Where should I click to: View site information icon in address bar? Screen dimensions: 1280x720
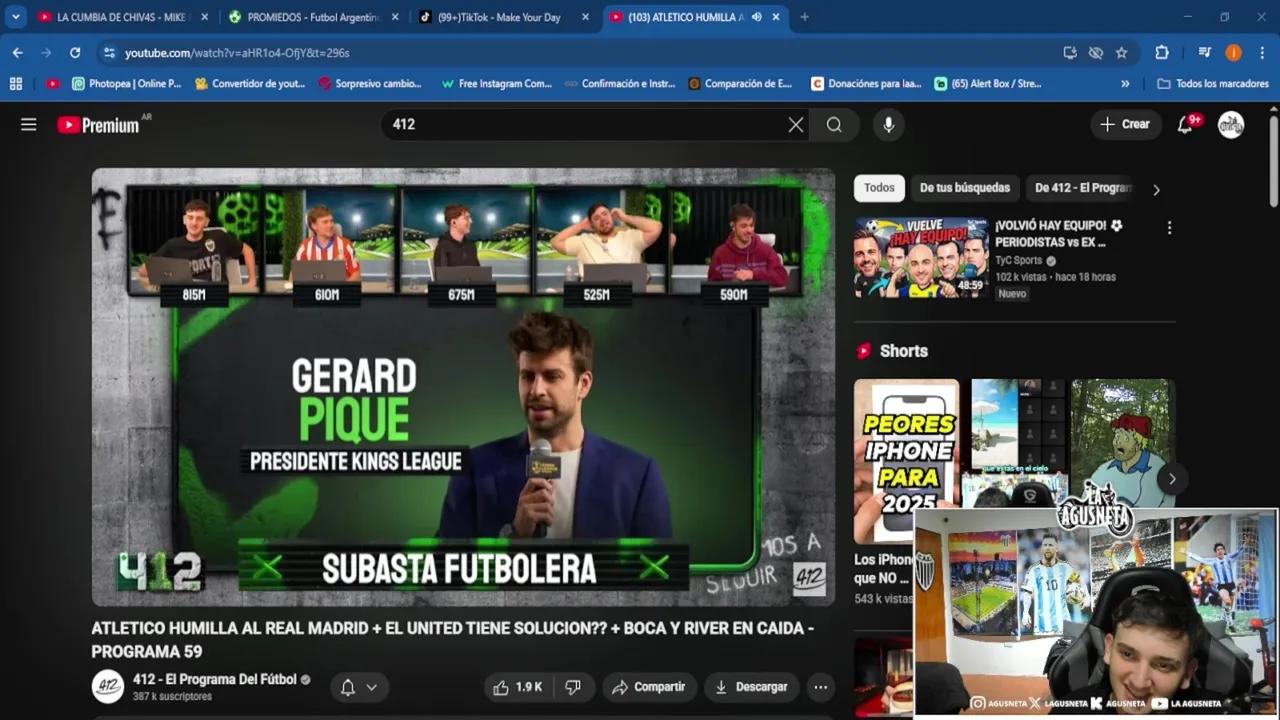click(109, 52)
